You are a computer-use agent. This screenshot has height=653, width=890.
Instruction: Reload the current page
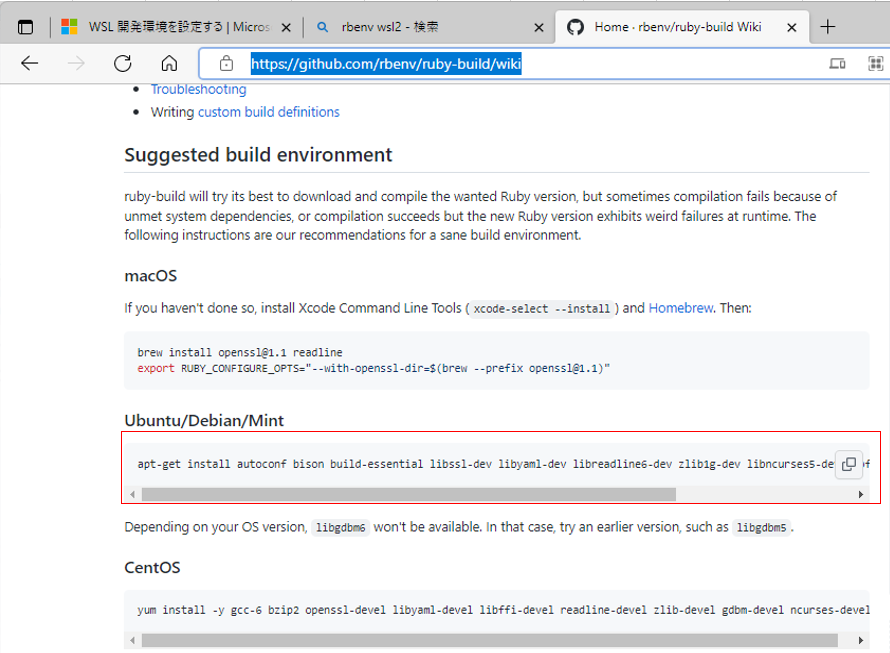[123, 63]
